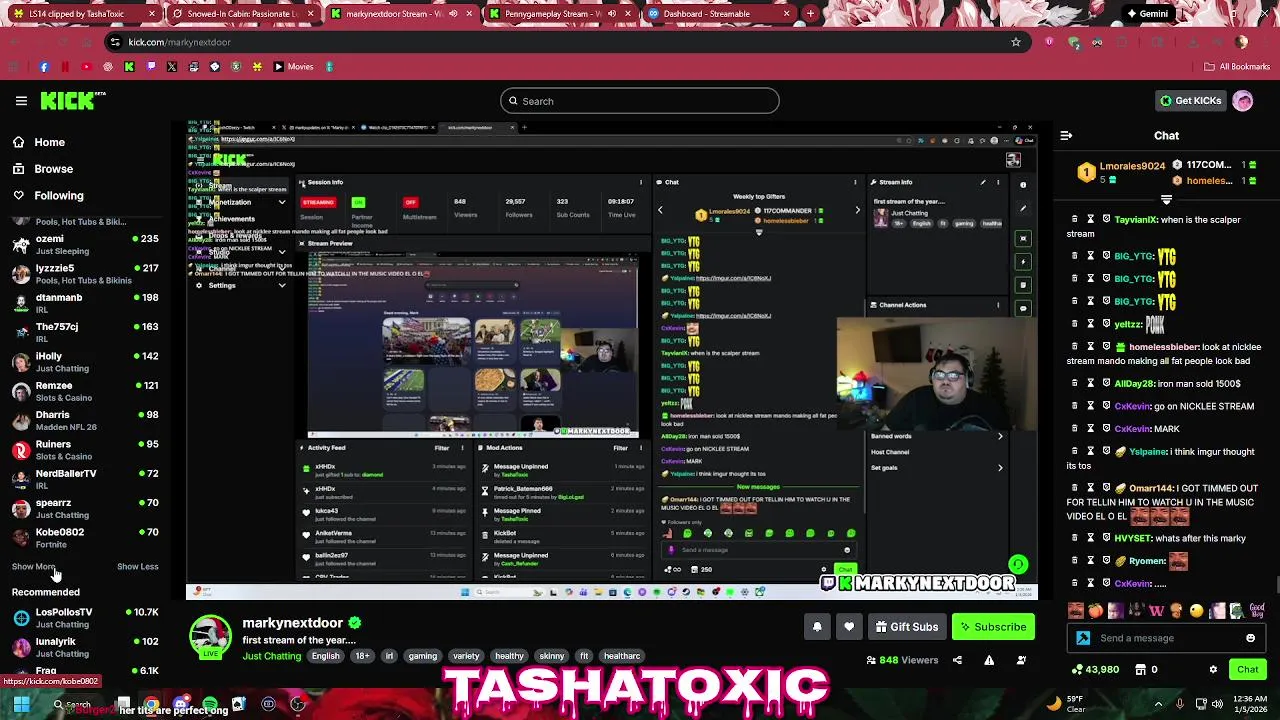Click the share stream icon
Screen dimensions: 1280x720
tap(957, 660)
